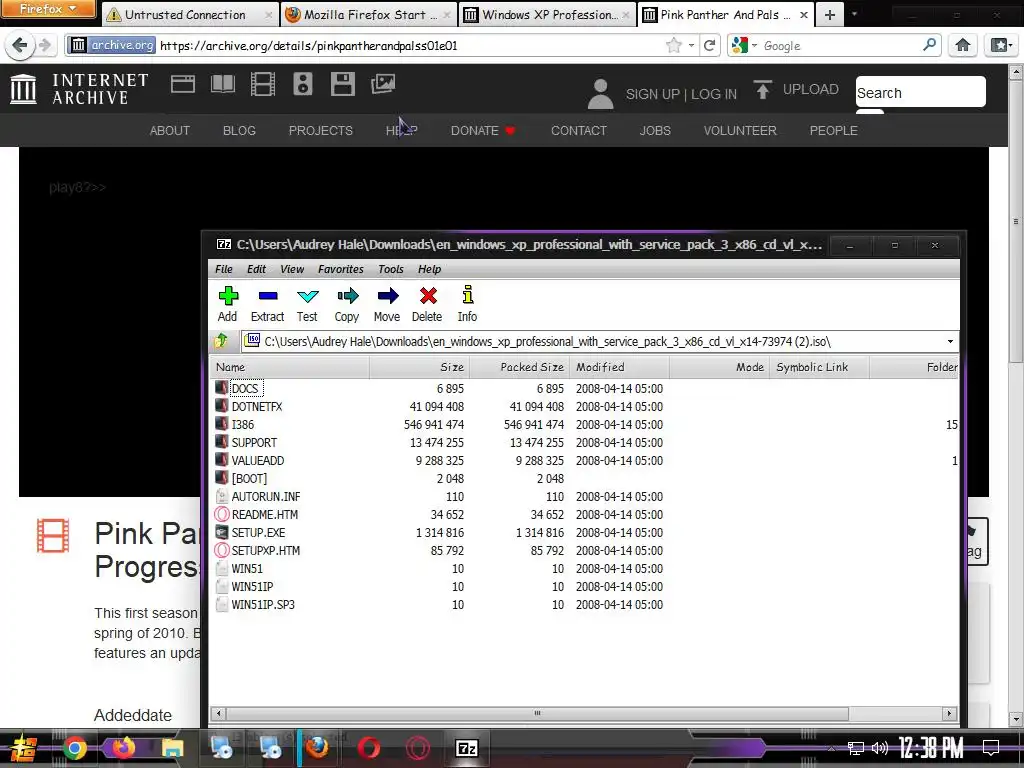Image resolution: width=1024 pixels, height=768 pixels.
Task: Click the SIGN UP | LOG IN link
Action: (681, 94)
